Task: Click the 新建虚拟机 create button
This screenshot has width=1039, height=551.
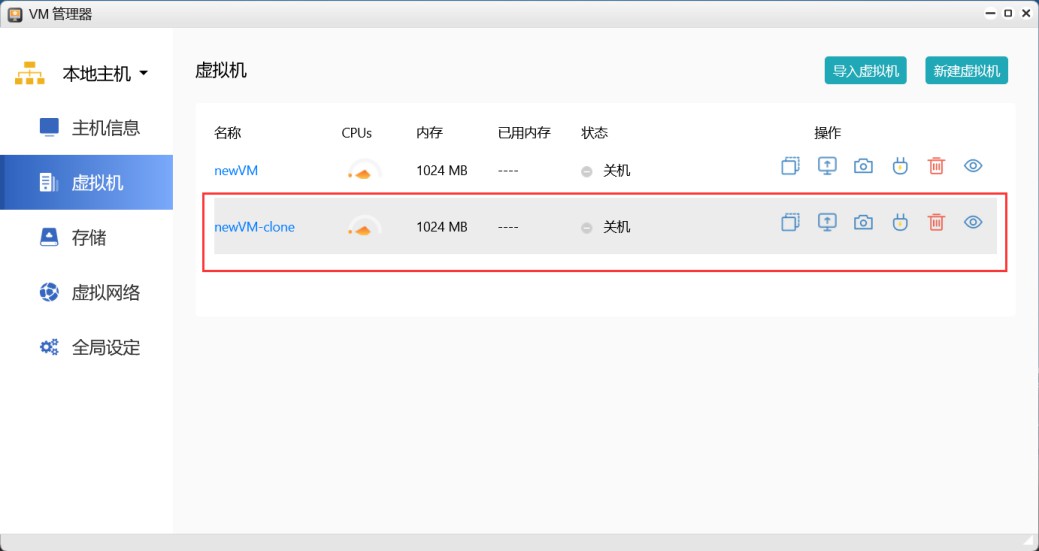Action: click(966, 71)
